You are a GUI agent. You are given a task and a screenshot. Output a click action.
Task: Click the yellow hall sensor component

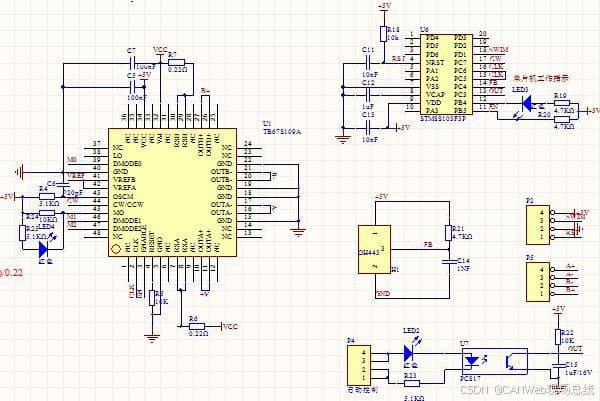[374, 249]
